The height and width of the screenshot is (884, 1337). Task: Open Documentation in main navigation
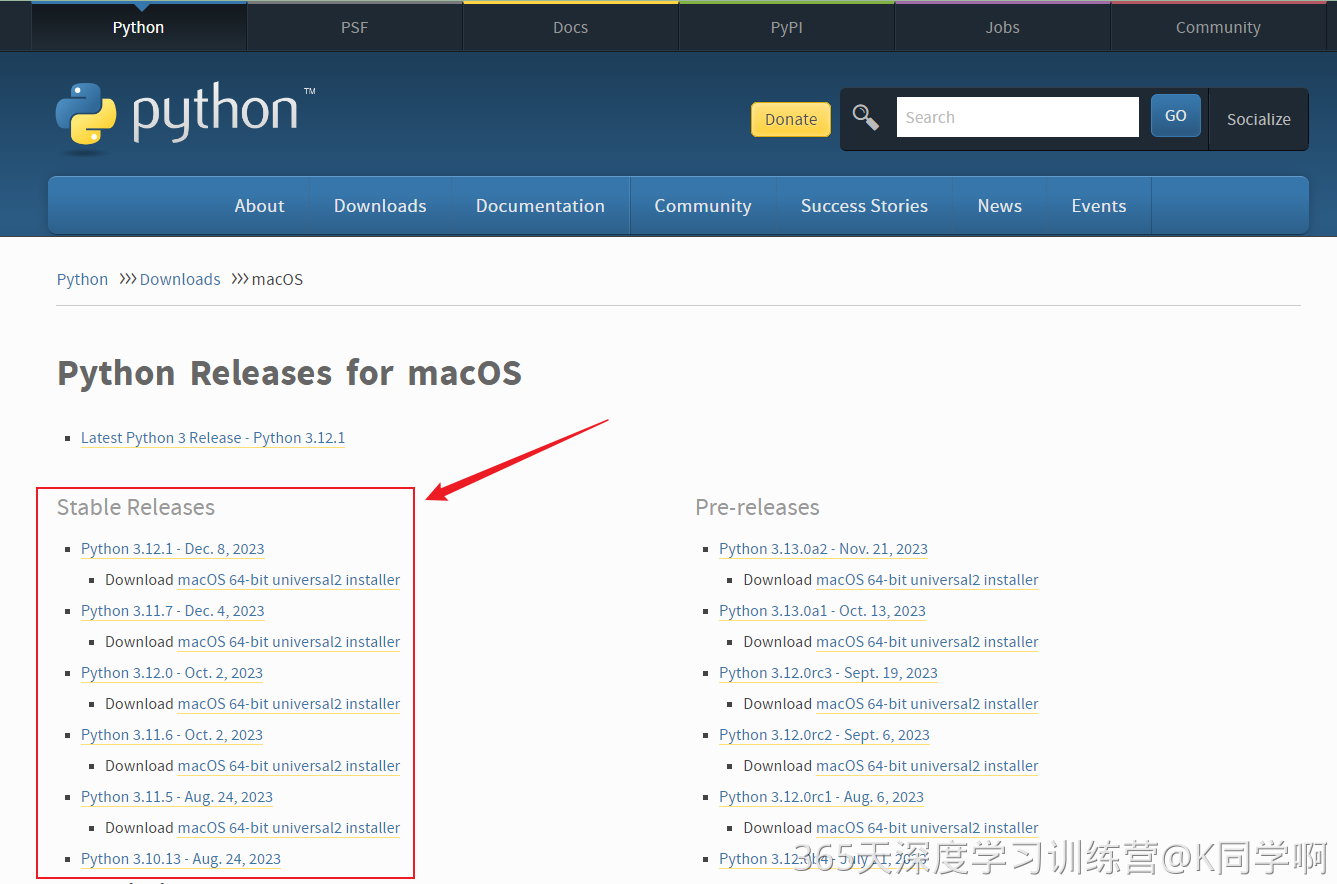[x=540, y=206]
